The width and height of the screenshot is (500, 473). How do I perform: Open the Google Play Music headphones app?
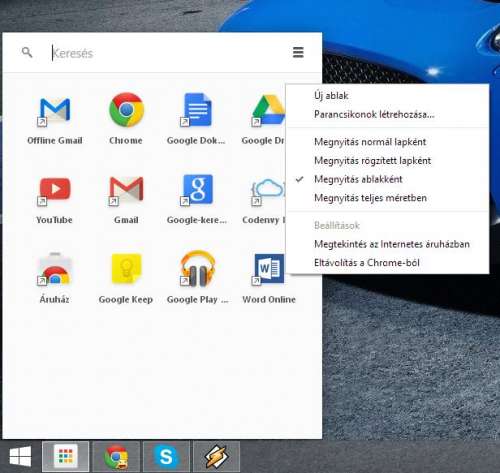click(197, 269)
